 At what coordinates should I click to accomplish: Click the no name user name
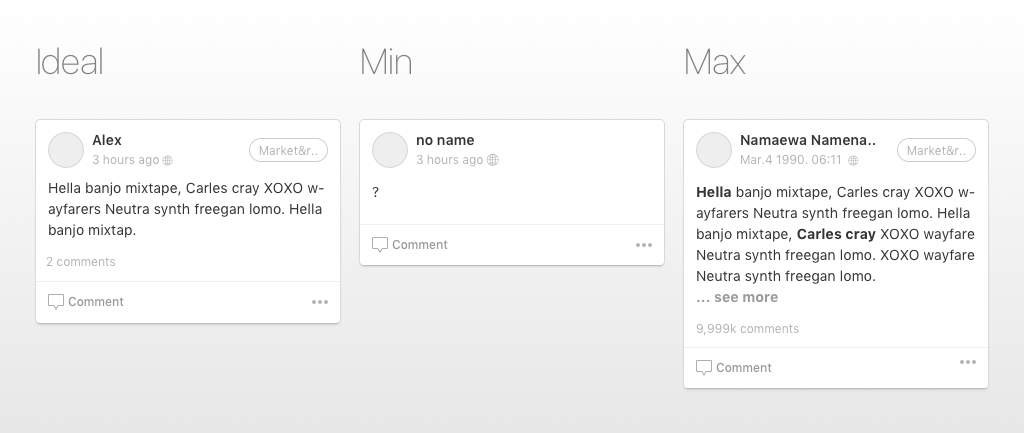coord(445,140)
